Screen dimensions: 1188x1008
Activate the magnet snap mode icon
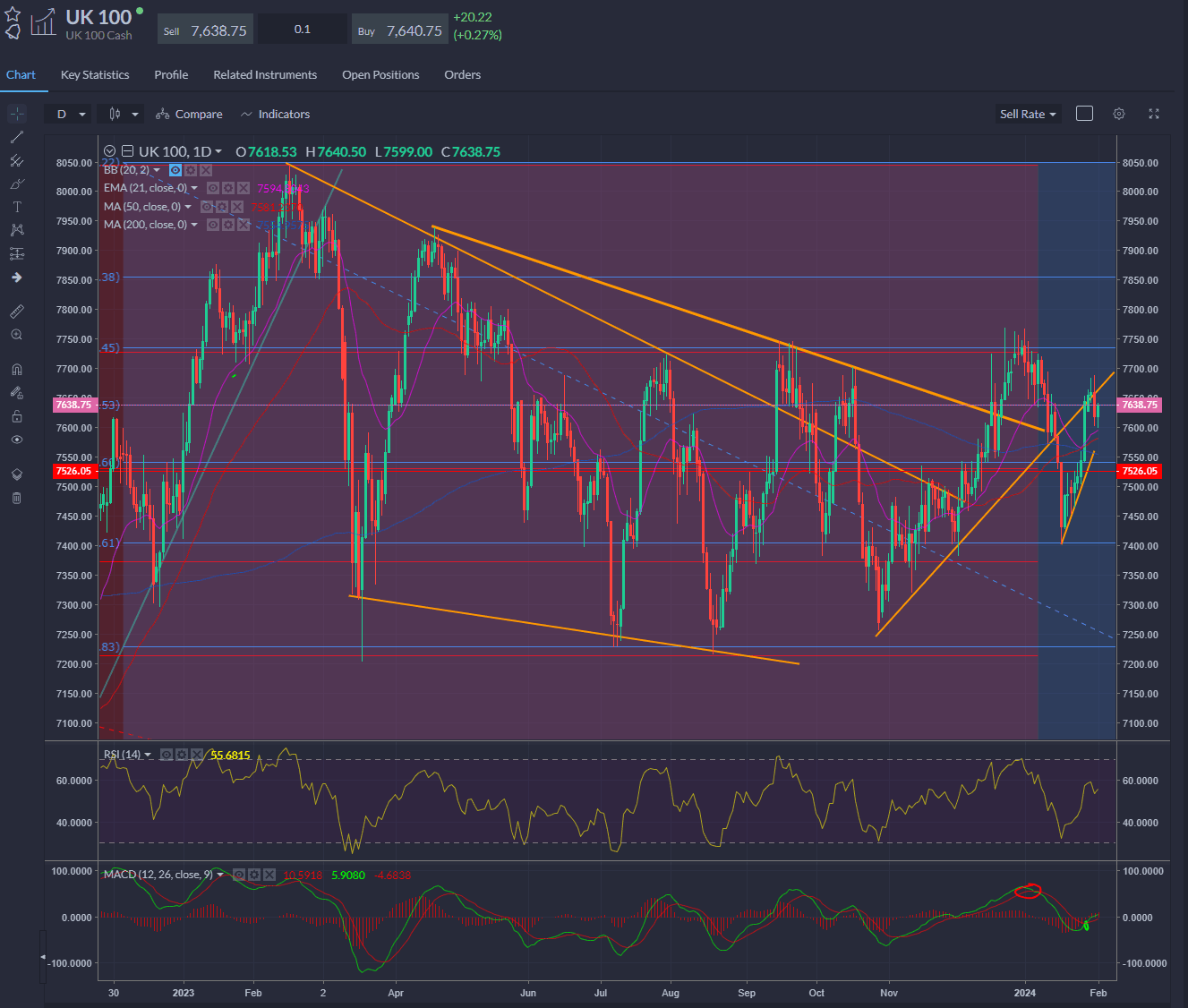click(16, 369)
